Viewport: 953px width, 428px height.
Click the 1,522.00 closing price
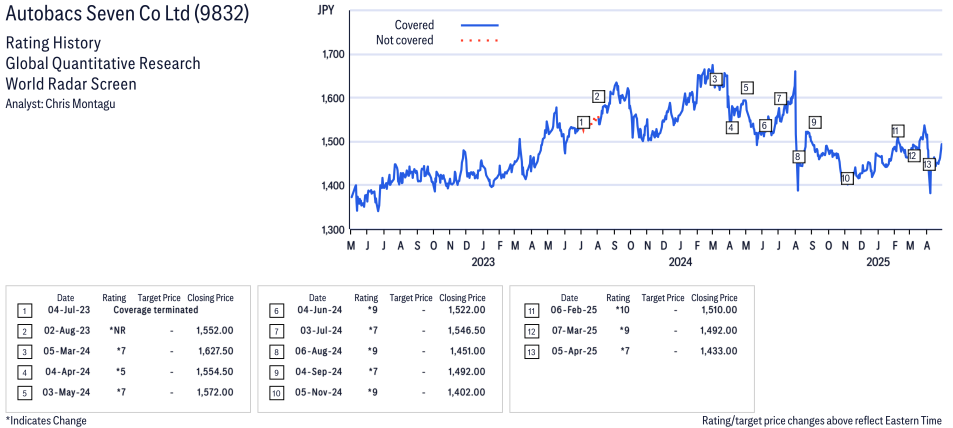tap(467, 310)
